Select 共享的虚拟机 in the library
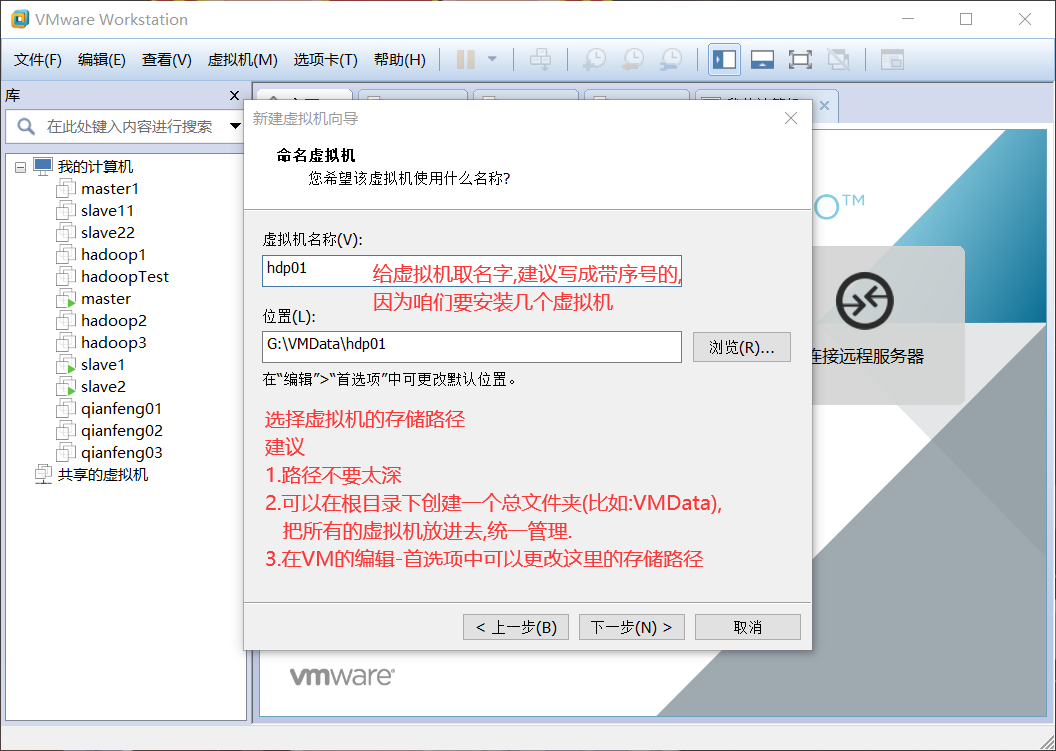The image size is (1056, 751). 103,475
